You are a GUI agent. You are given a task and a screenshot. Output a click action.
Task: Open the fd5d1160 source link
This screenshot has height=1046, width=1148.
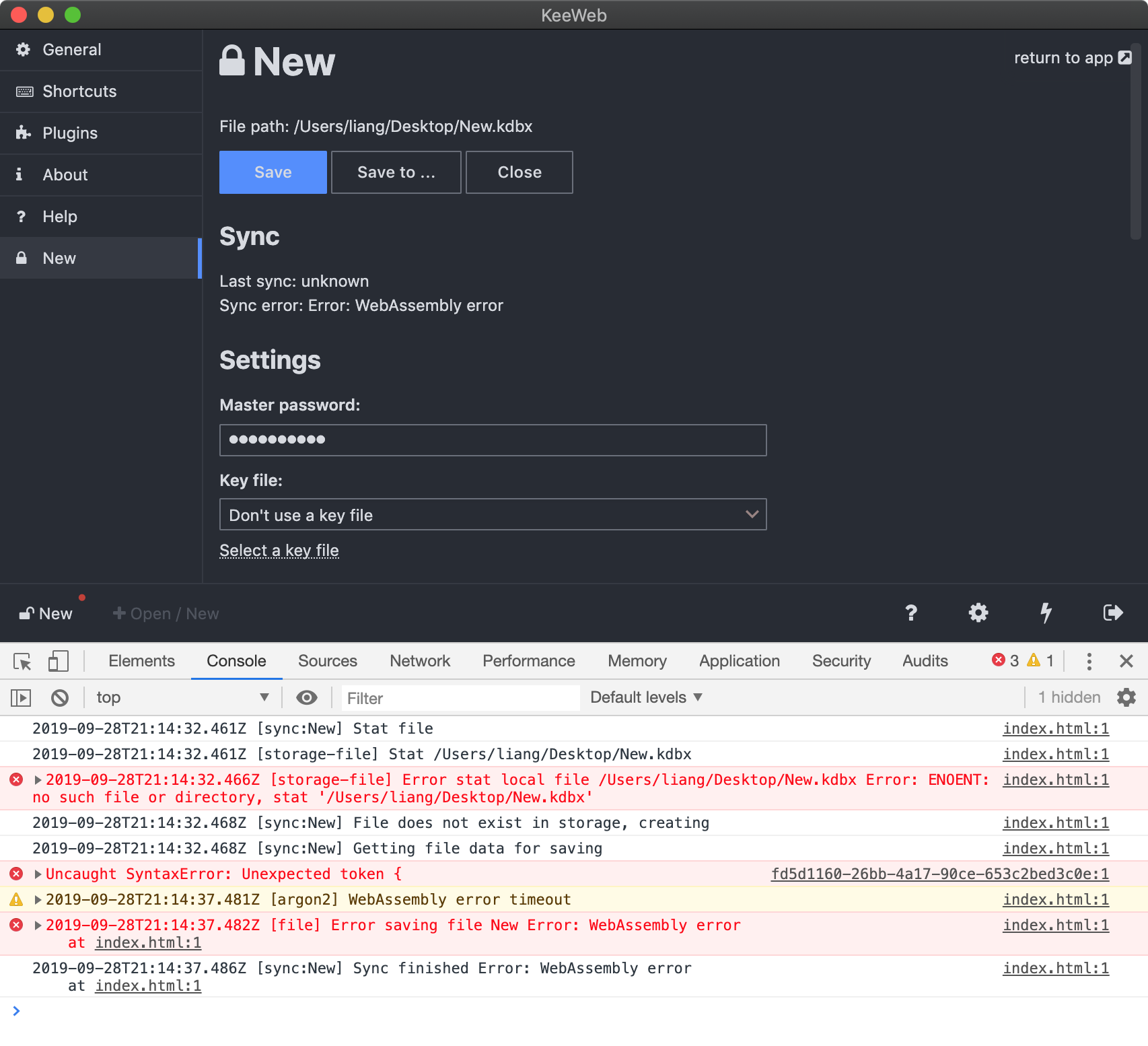940,874
